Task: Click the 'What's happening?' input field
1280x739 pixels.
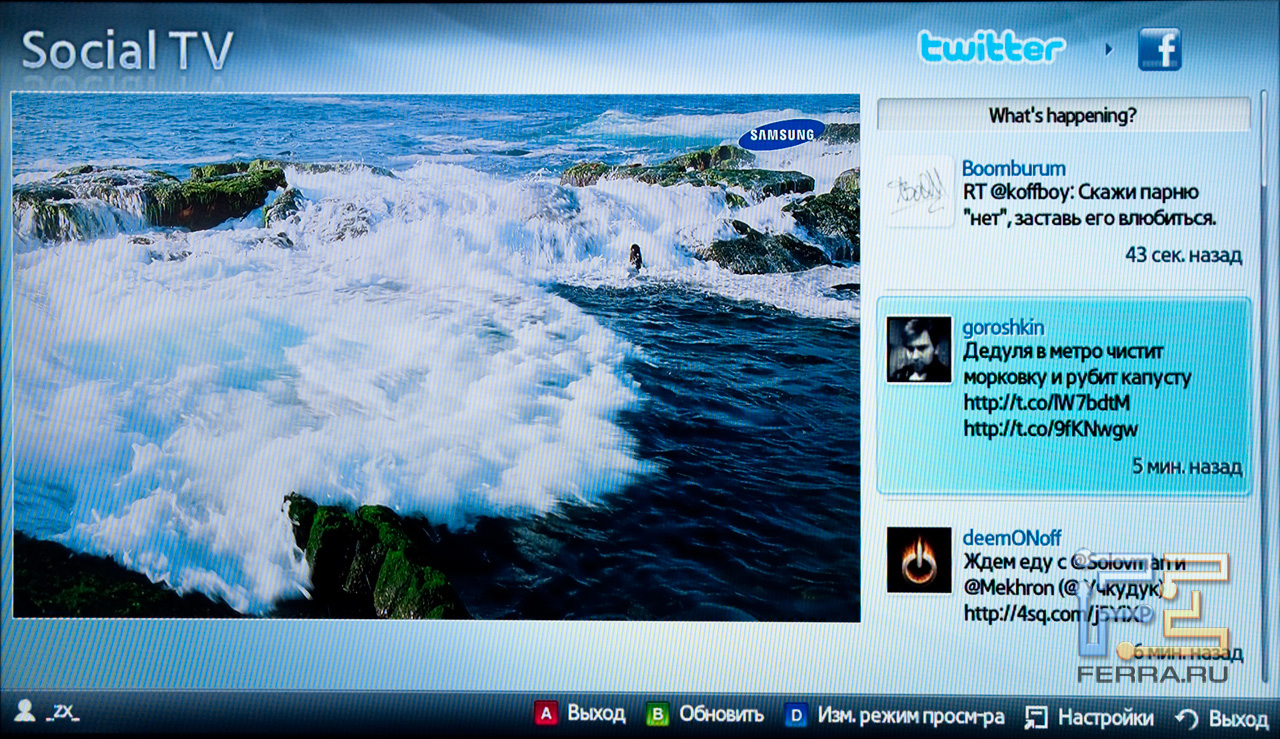Action: click(1063, 115)
